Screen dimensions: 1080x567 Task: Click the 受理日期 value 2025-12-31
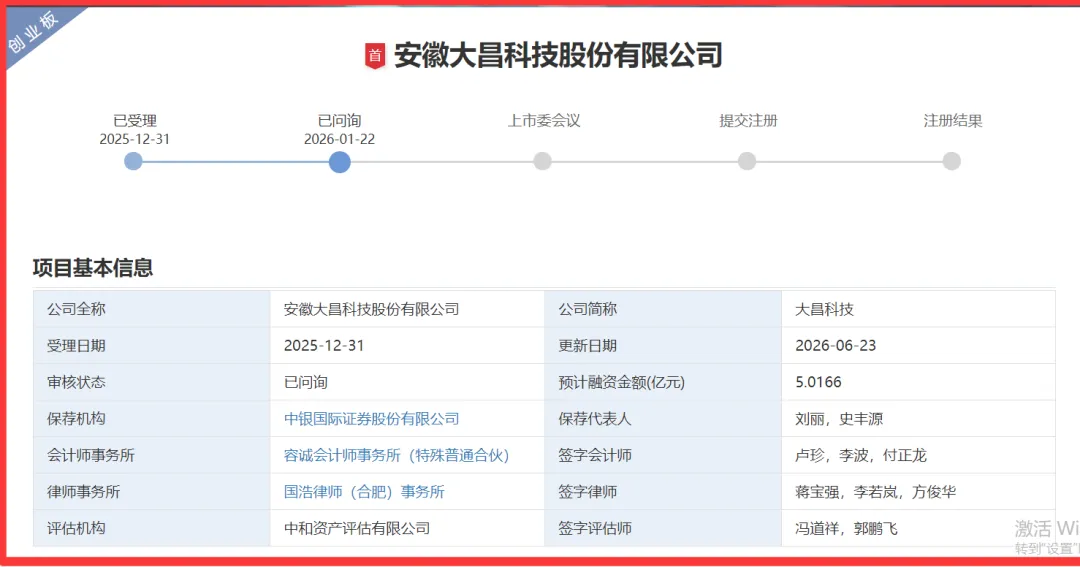point(324,346)
